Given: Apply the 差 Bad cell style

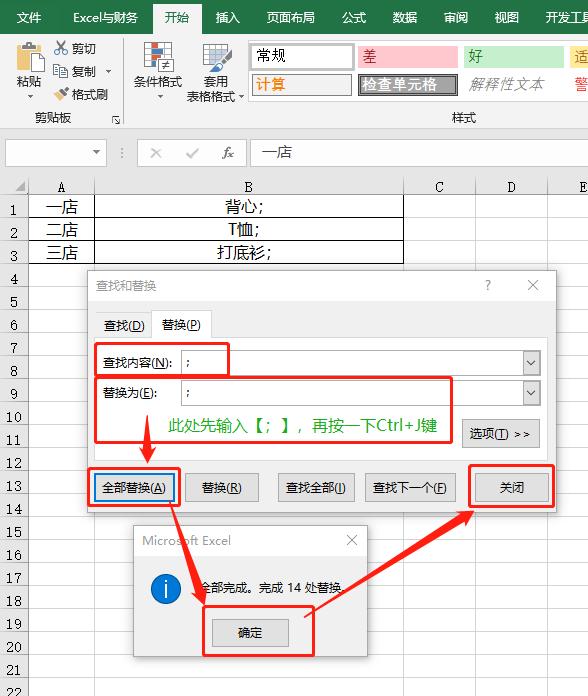Looking at the screenshot, I should [x=407, y=56].
